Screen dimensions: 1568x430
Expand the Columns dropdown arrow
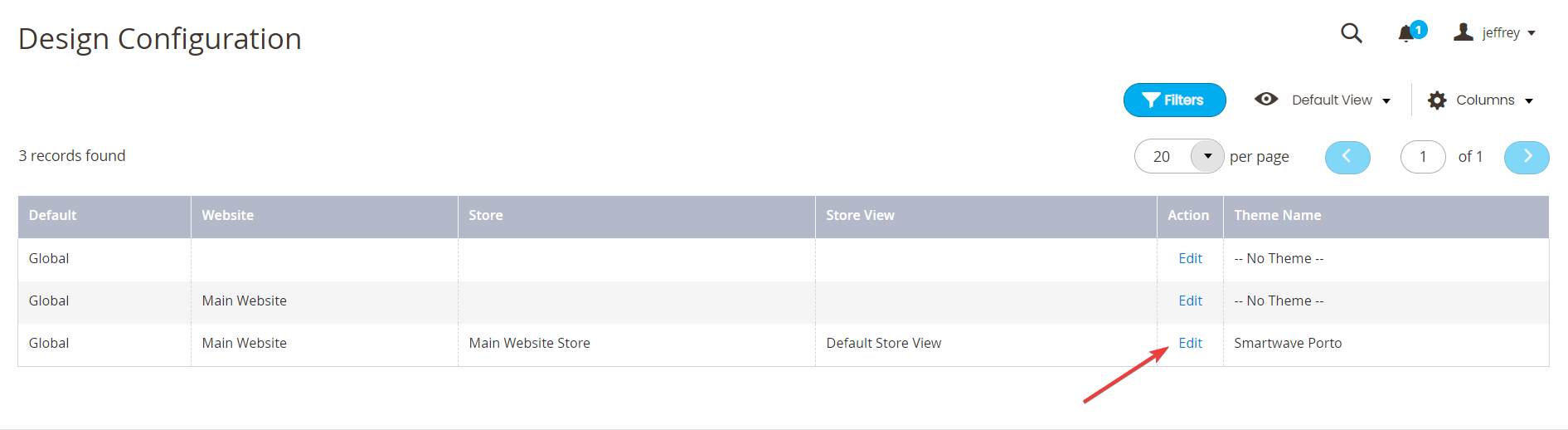click(1529, 101)
